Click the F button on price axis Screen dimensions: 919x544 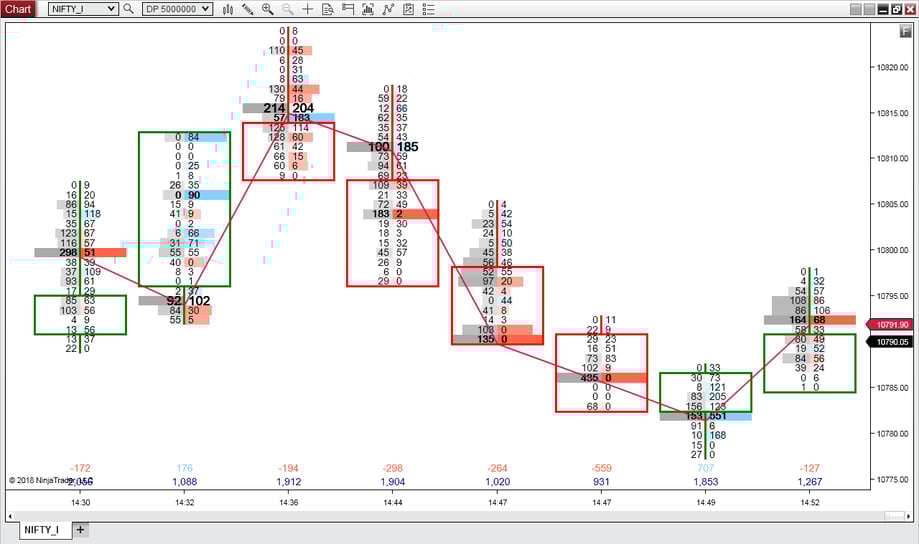[905, 31]
